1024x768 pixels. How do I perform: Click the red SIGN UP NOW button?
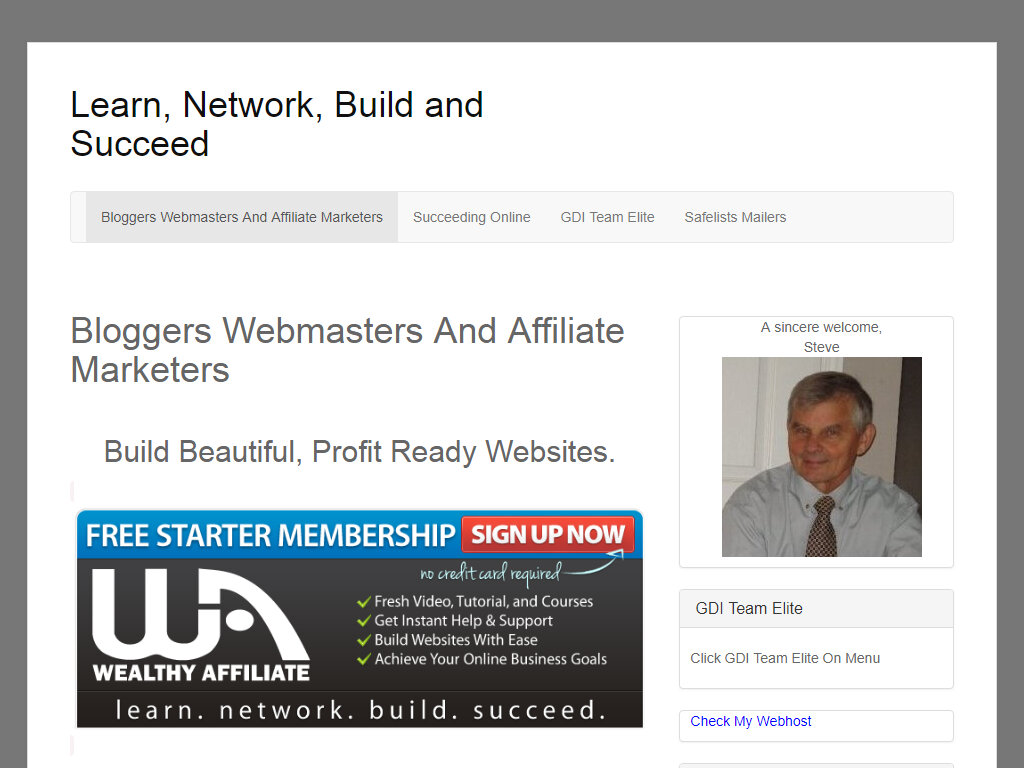(548, 534)
